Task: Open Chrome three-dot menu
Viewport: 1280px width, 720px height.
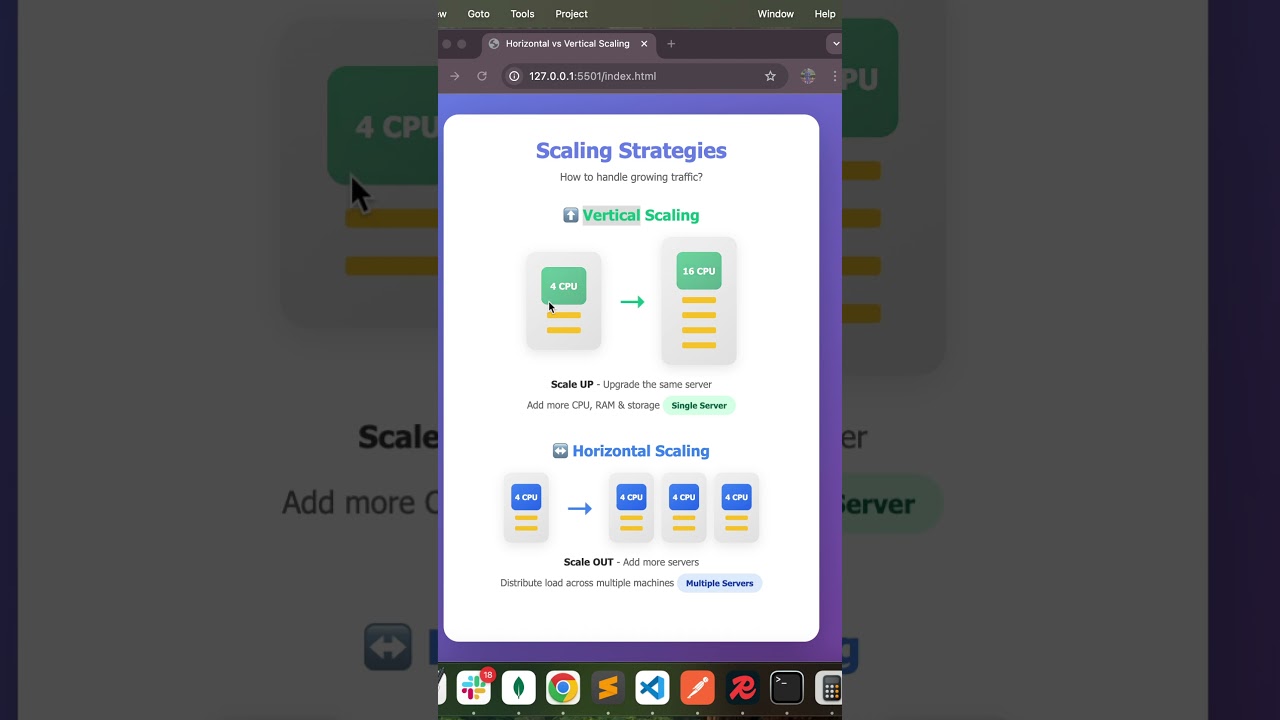Action: (x=835, y=76)
